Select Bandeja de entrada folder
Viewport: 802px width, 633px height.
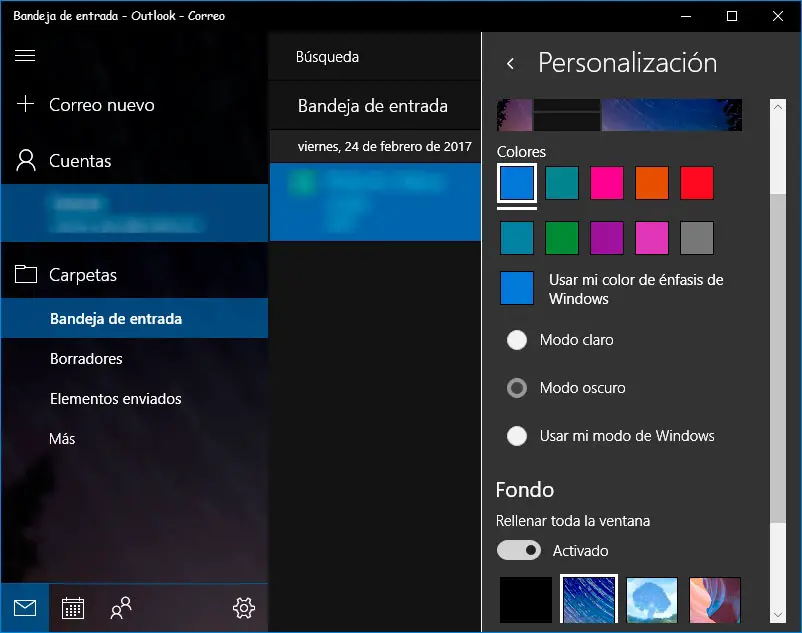135,318
